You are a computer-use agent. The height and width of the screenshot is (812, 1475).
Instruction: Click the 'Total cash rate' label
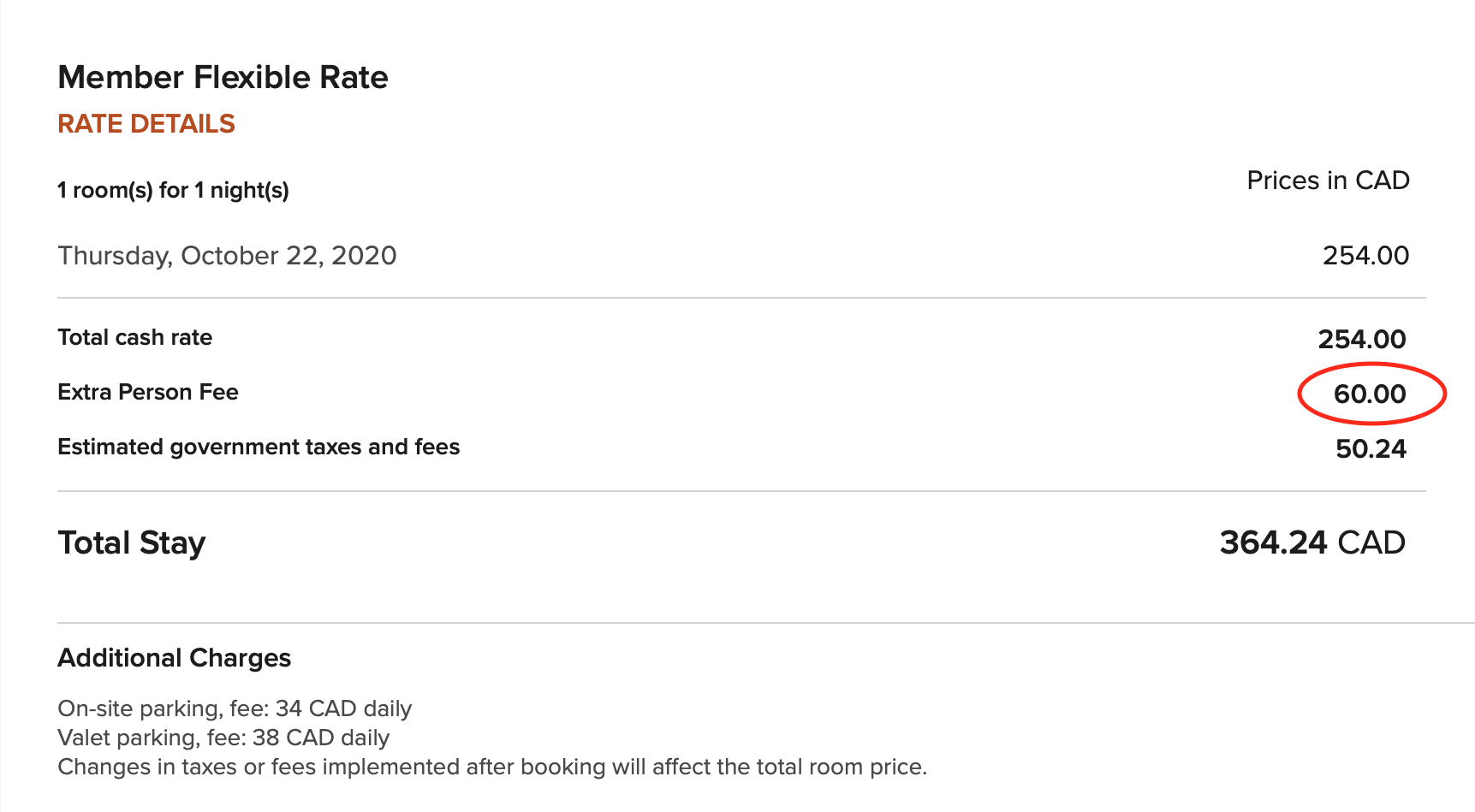[134, 337]
